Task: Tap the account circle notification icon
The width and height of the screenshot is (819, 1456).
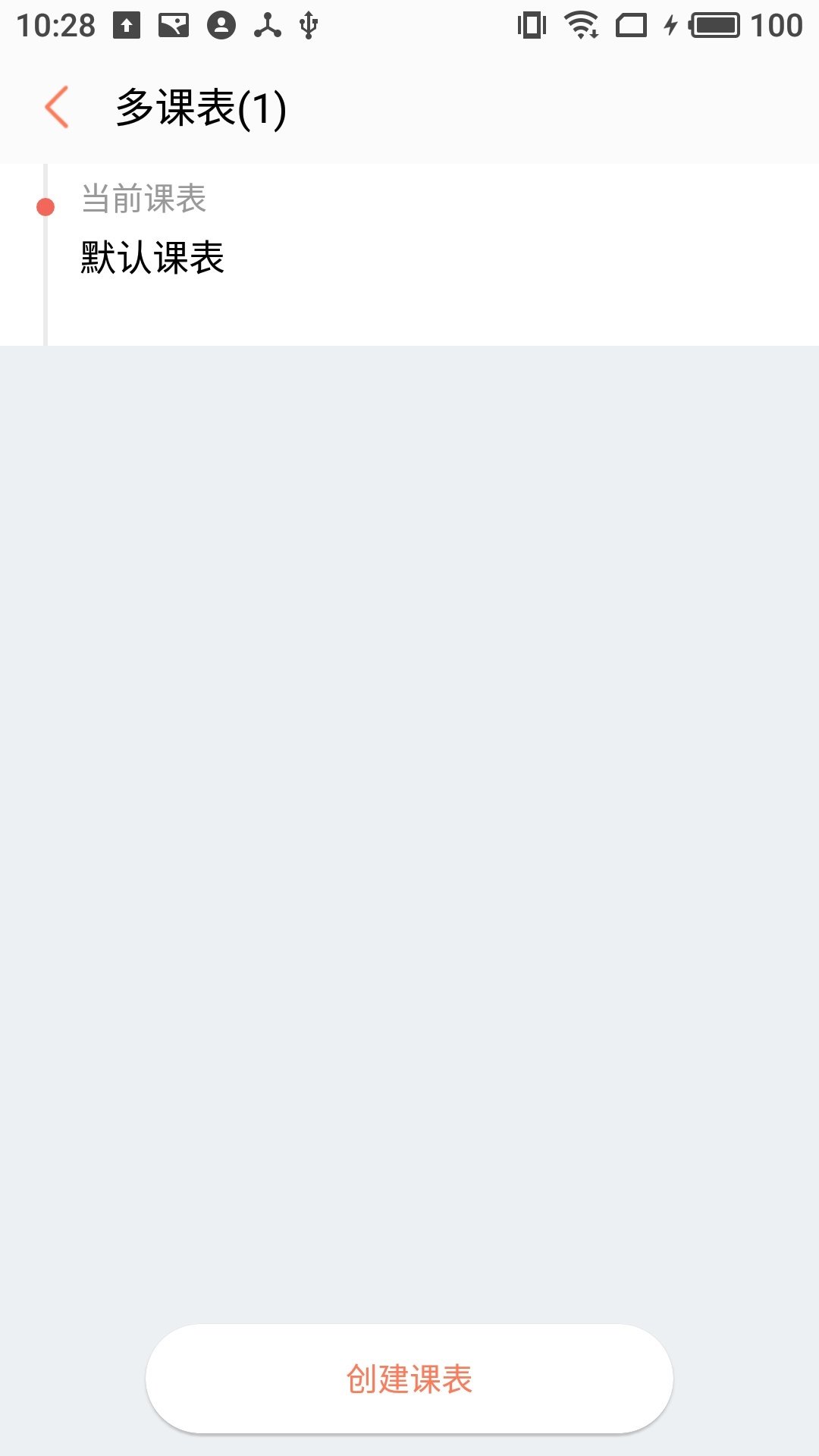Action: point(221,25)
